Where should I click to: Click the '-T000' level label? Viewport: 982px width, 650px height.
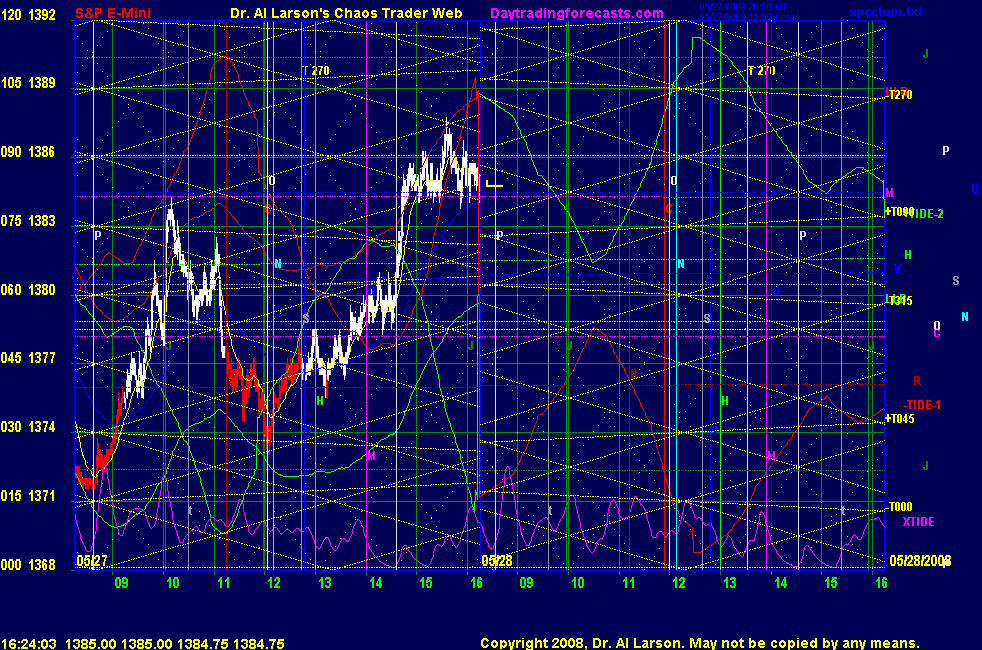[900, 507]
